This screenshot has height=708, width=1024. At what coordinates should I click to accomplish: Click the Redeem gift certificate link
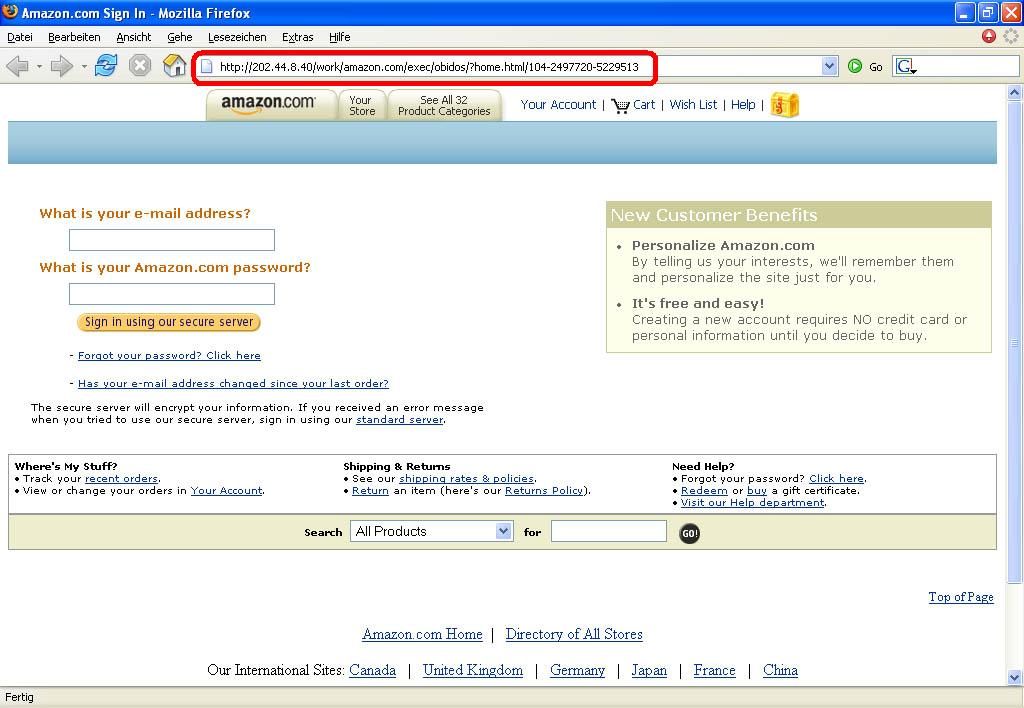[x=704, y=491]
